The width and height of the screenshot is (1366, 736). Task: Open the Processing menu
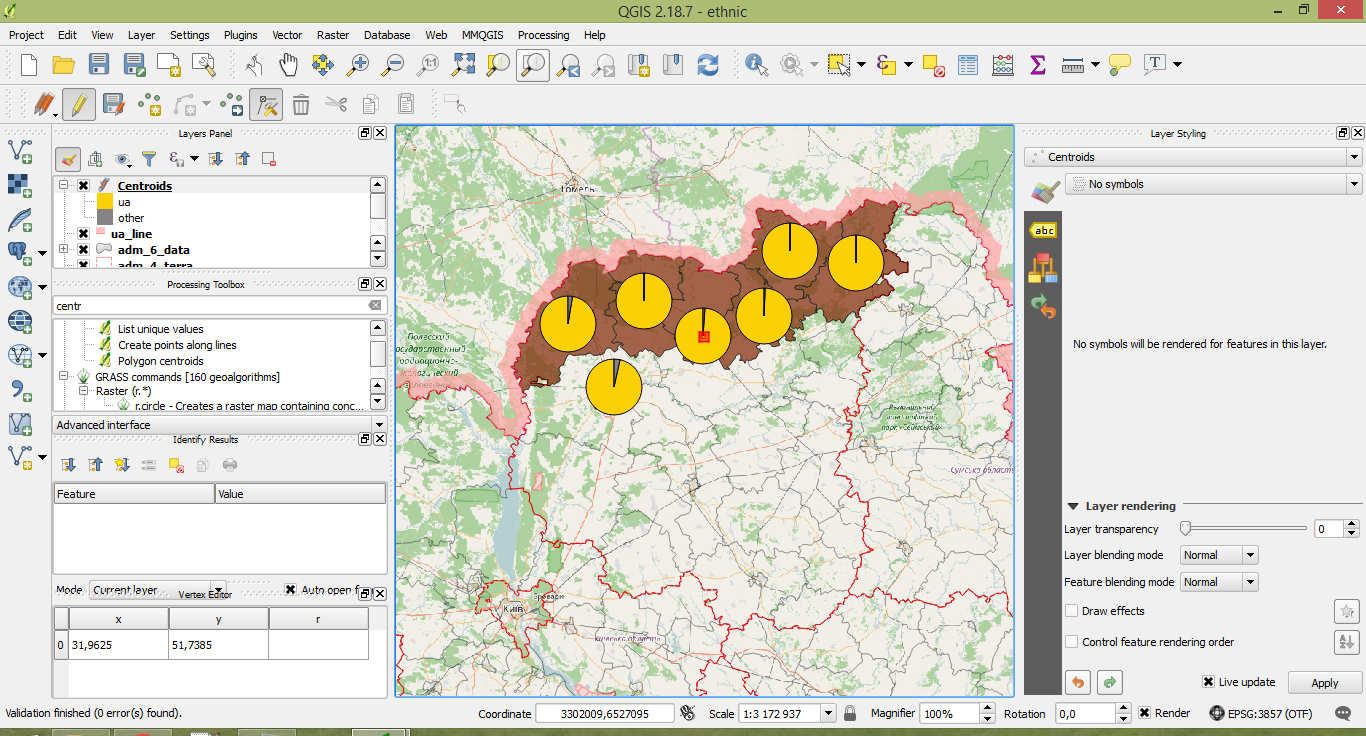[x=543, y=35]
